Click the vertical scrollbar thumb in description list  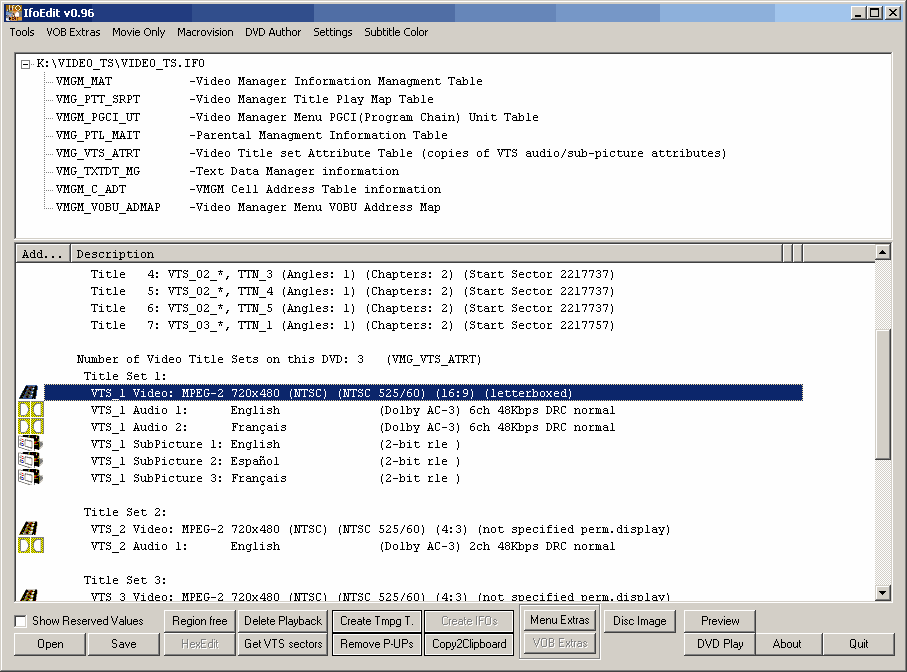pyautogui.click(x=882, y=394)
